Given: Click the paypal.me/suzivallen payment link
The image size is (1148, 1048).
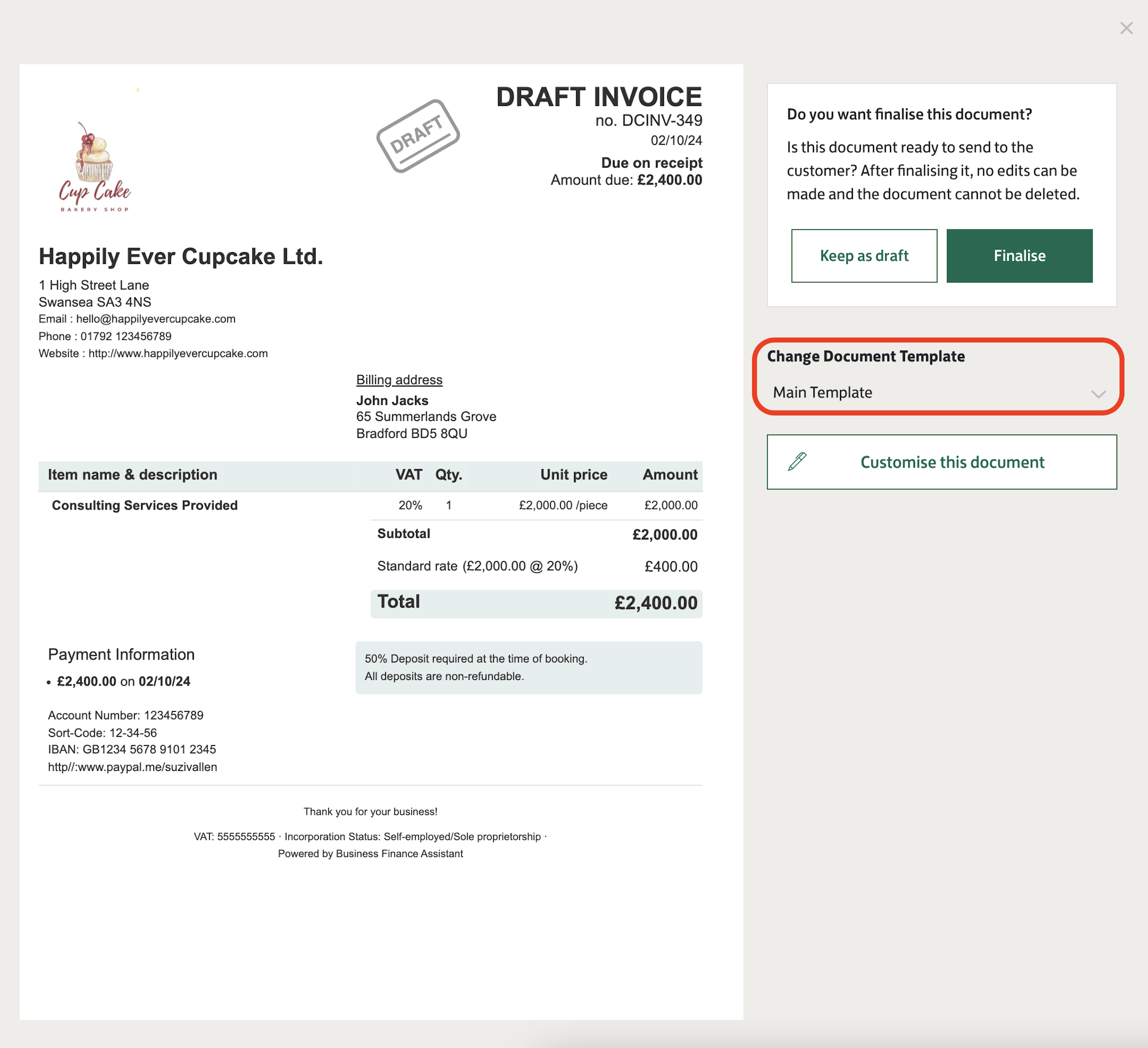Looking at the screenshot, I should [x=132, y=766].
